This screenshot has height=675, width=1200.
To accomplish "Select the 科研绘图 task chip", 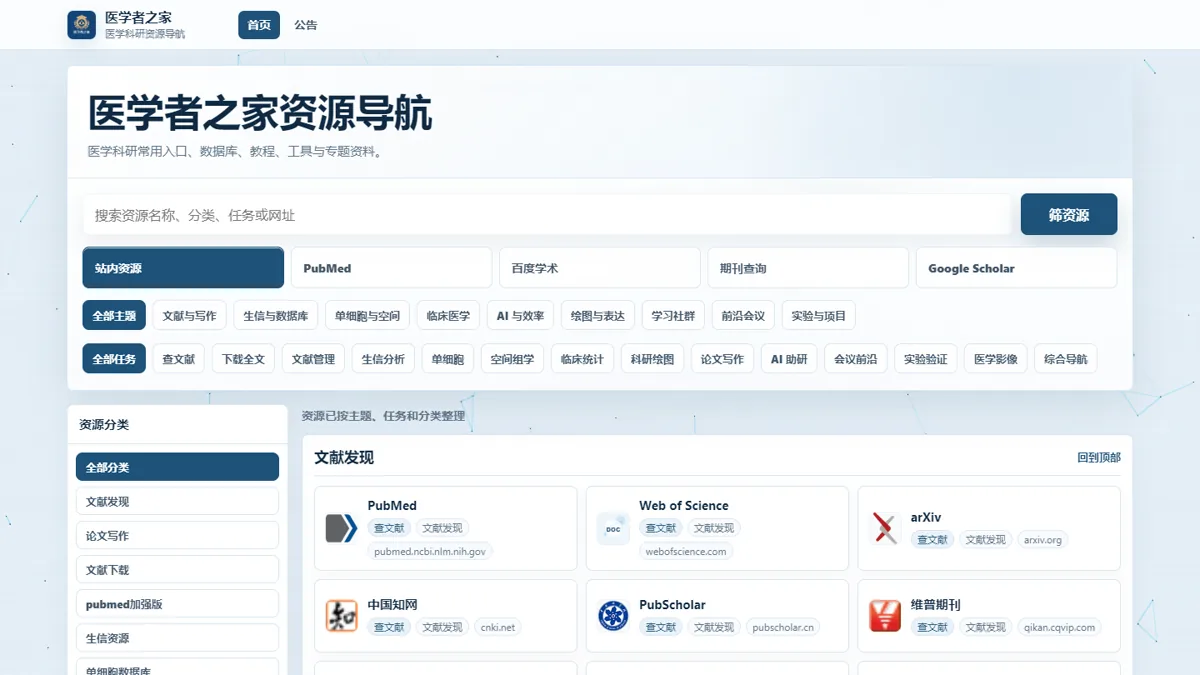I will coord(653,359).
